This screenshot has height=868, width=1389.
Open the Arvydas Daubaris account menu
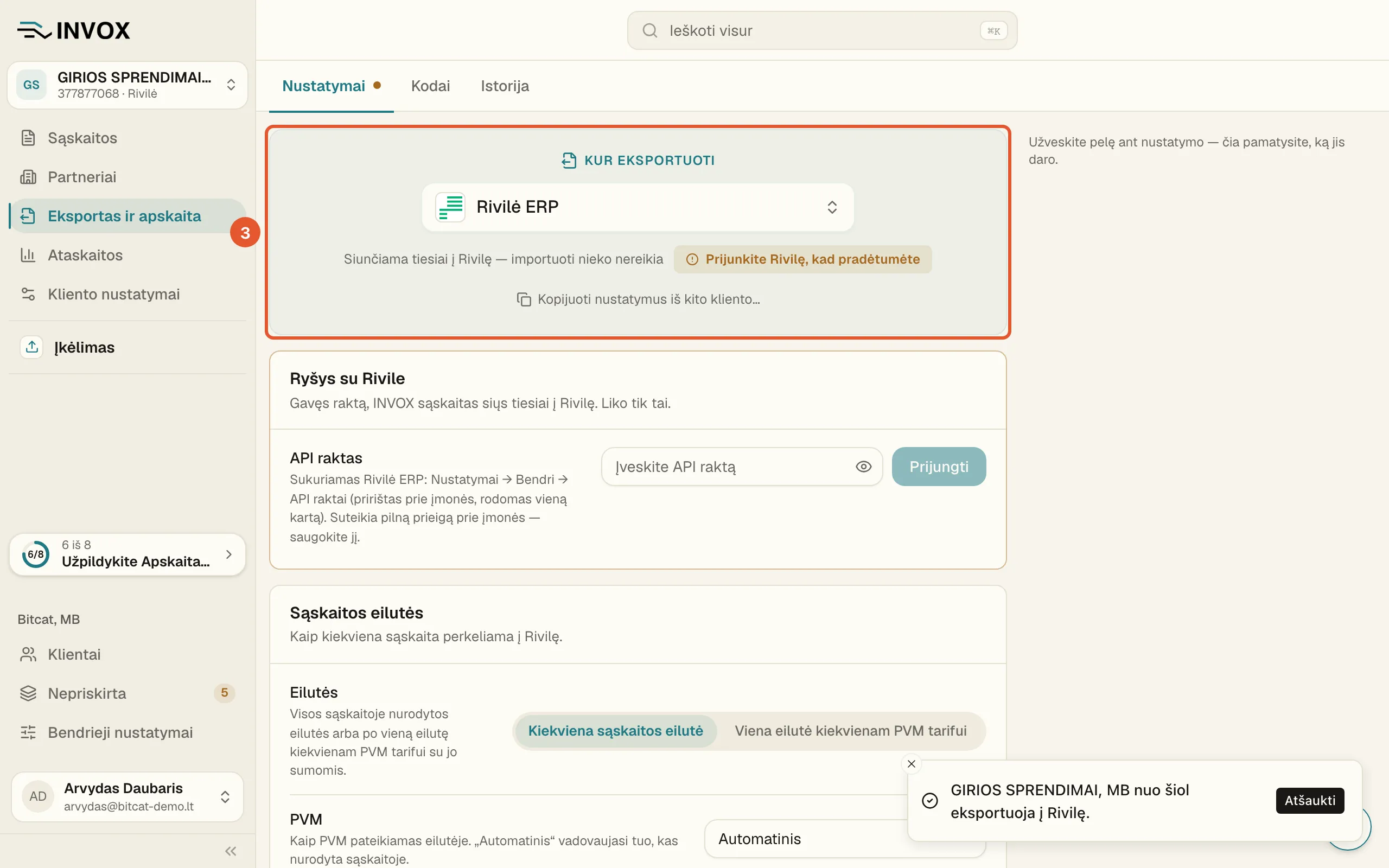click(x=128, y=796)
